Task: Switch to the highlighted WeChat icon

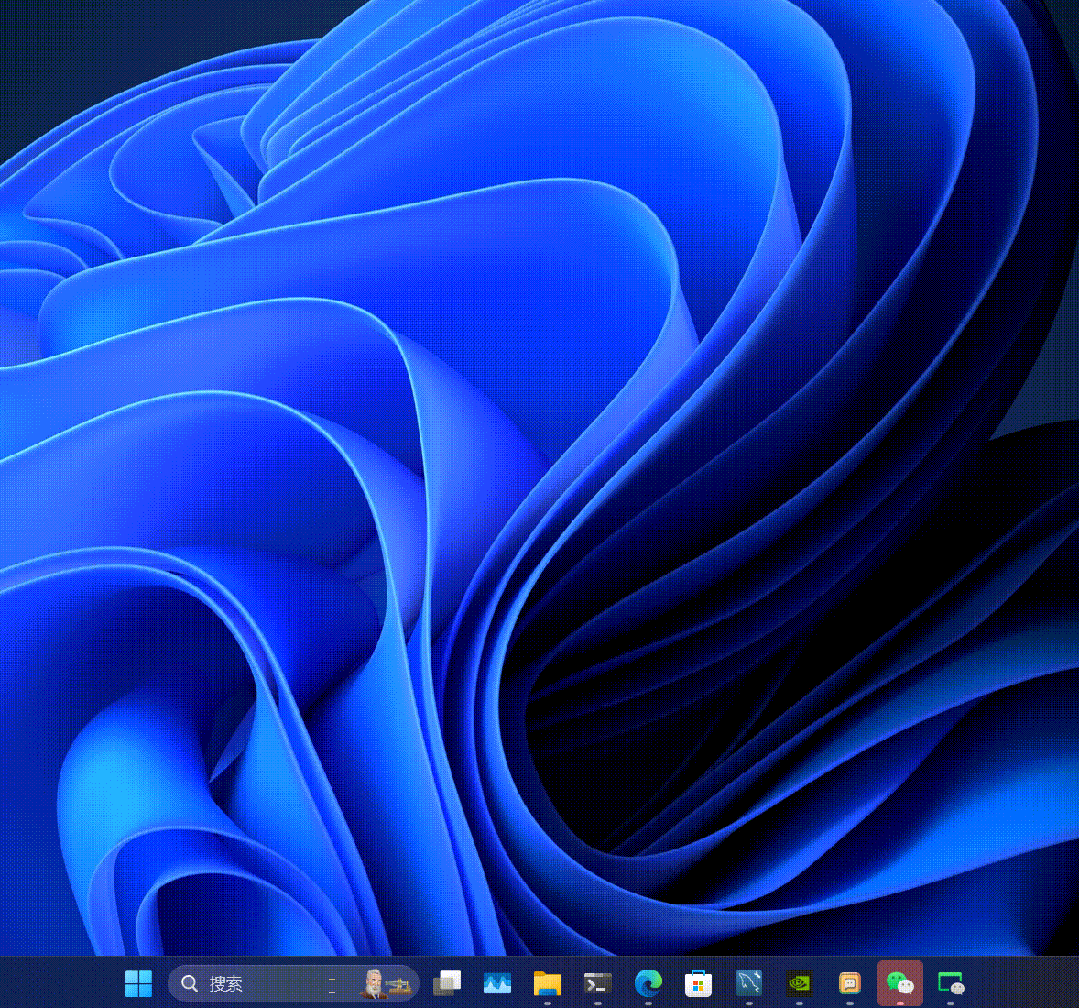Action: [x=900, y=983]
